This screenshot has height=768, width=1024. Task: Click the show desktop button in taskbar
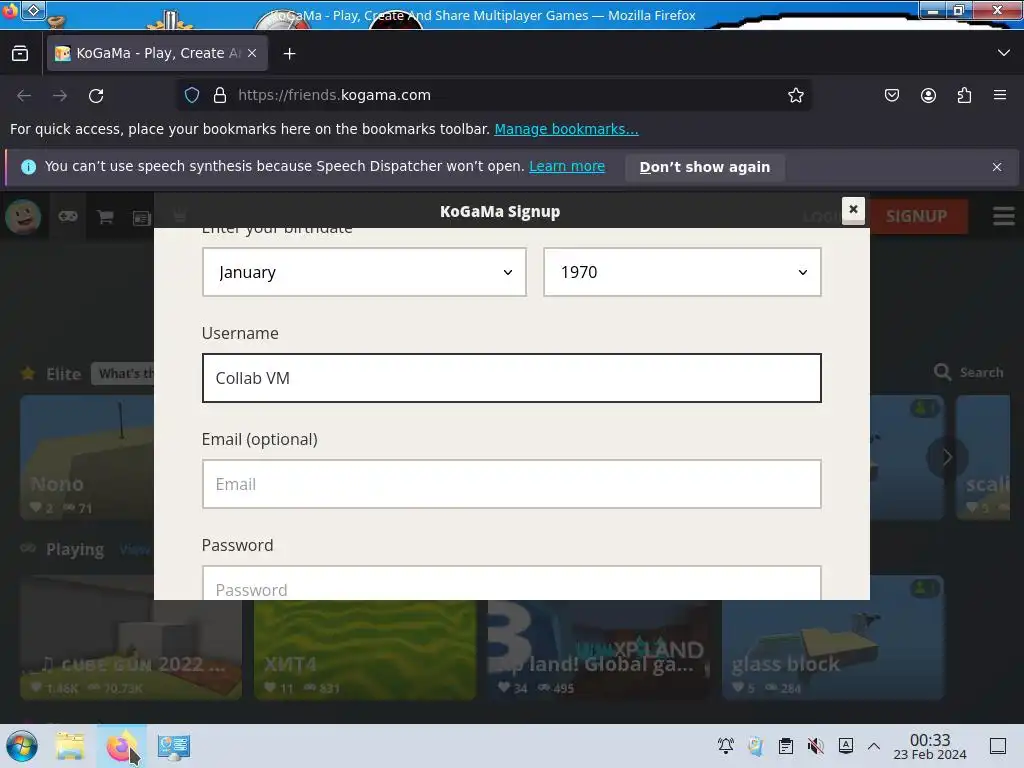(x=998, y=746)
